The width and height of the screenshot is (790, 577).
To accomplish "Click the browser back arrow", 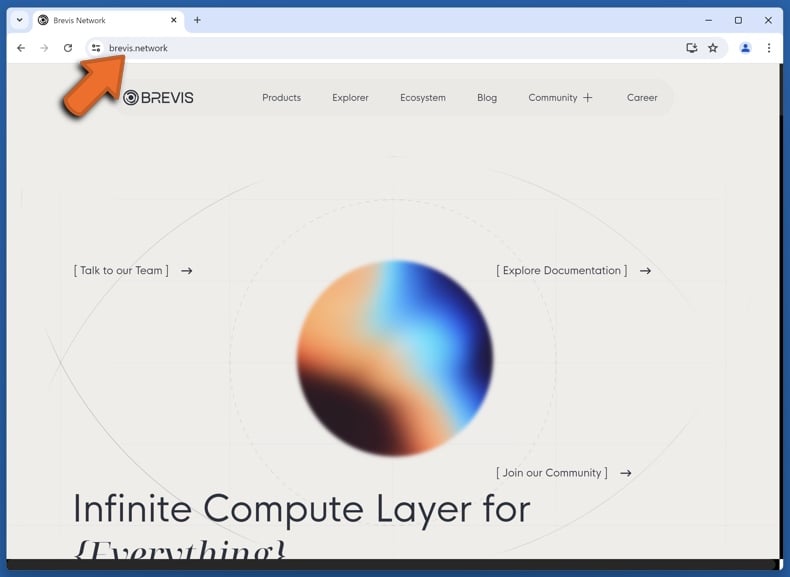I will tap(21, 48).
